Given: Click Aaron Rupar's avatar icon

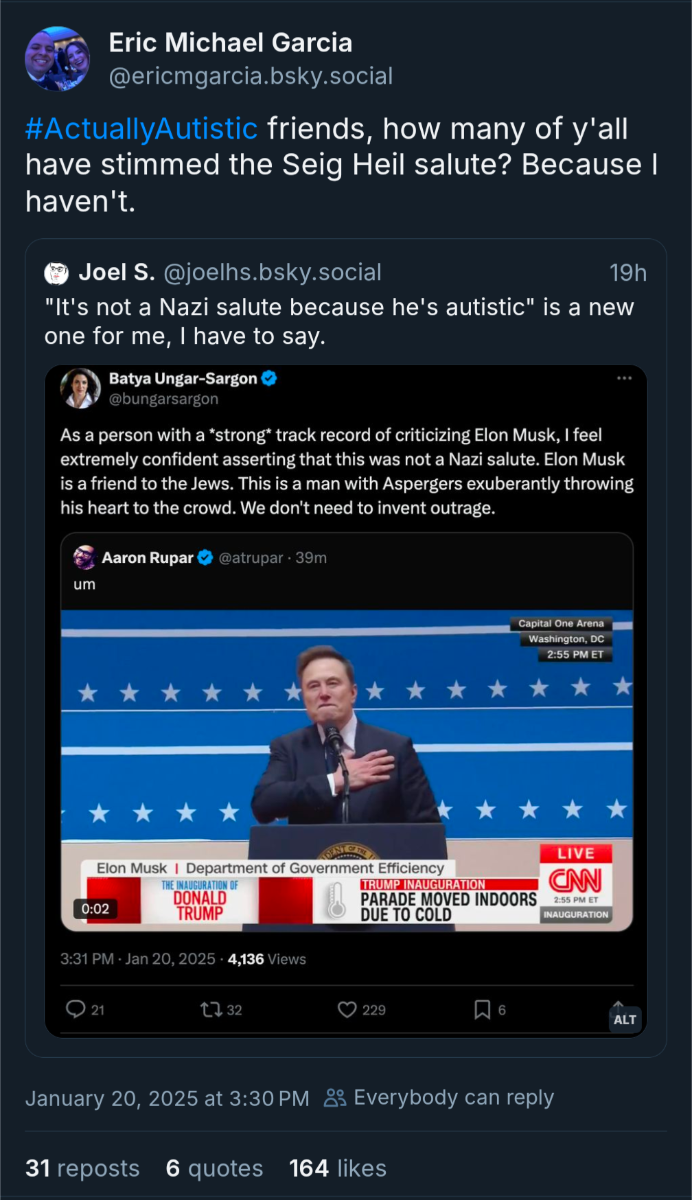Looking at the screenshot, I should point(85,558).
